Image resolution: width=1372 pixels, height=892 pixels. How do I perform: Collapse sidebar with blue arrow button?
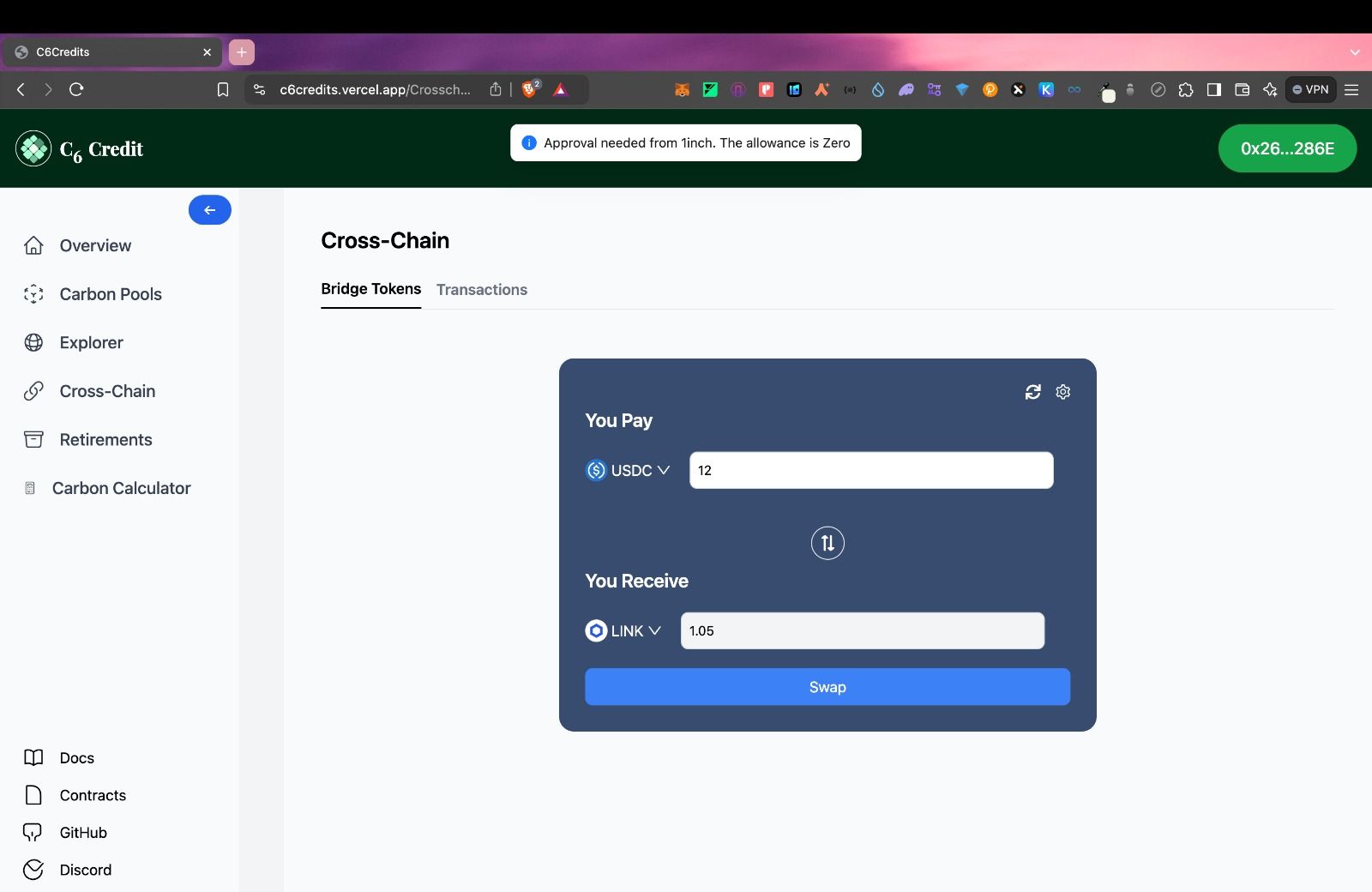coord(210,210)
